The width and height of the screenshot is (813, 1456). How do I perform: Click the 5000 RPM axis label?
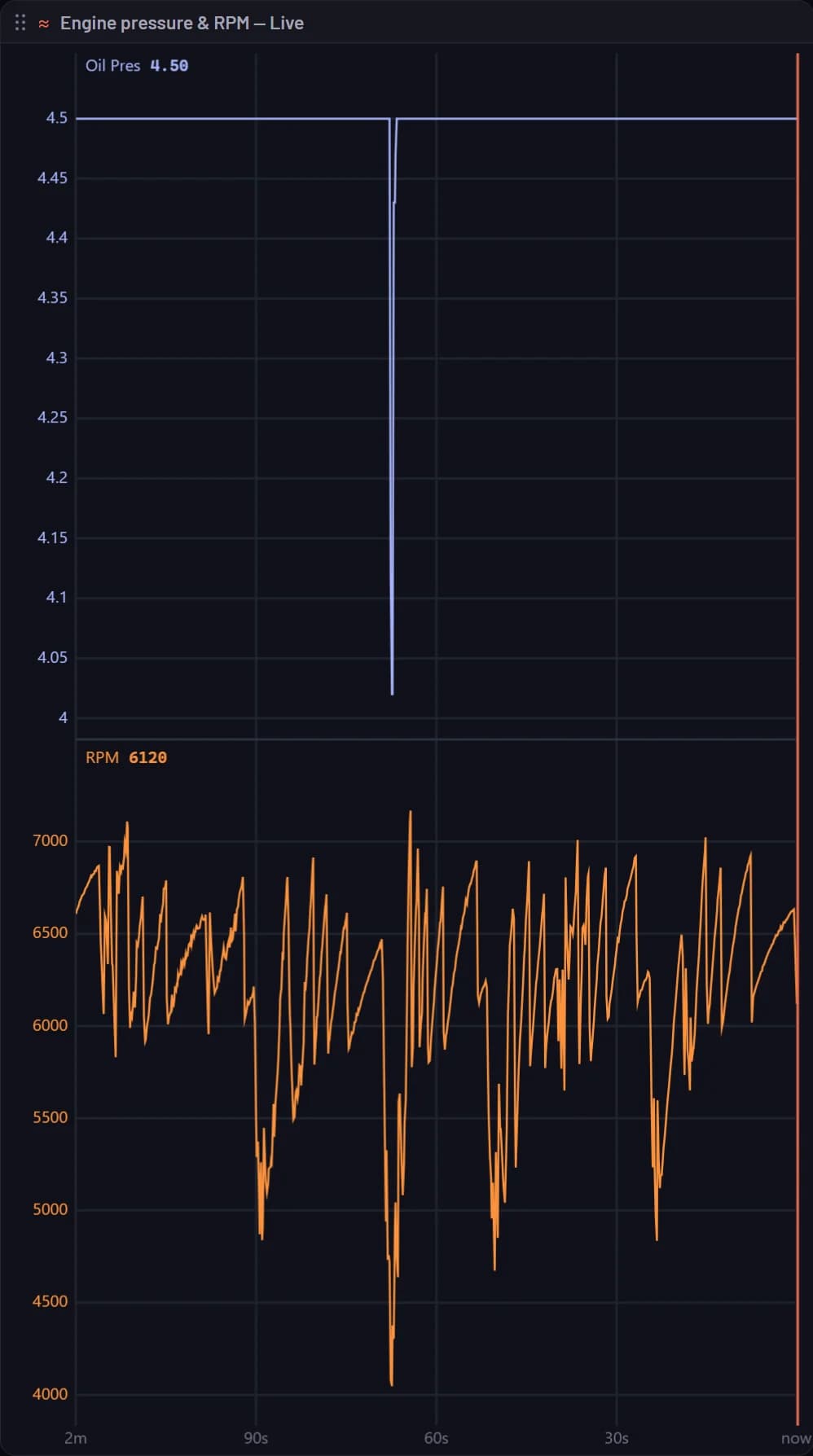(51, 1210)
